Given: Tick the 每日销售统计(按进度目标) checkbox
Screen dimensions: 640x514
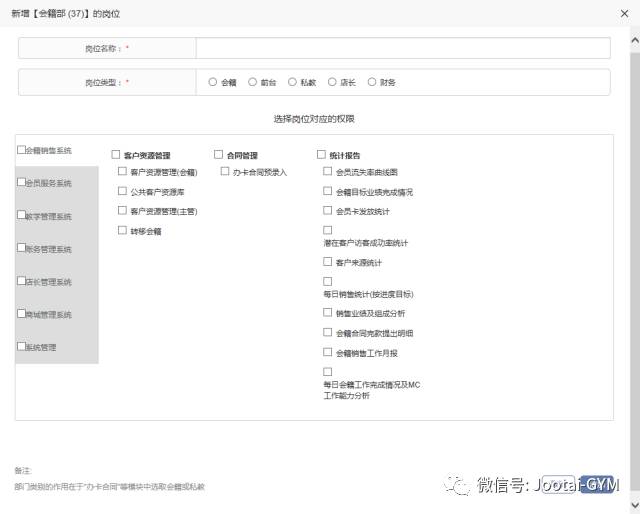Looking at the screenshot, I should (x=327, y=281).
